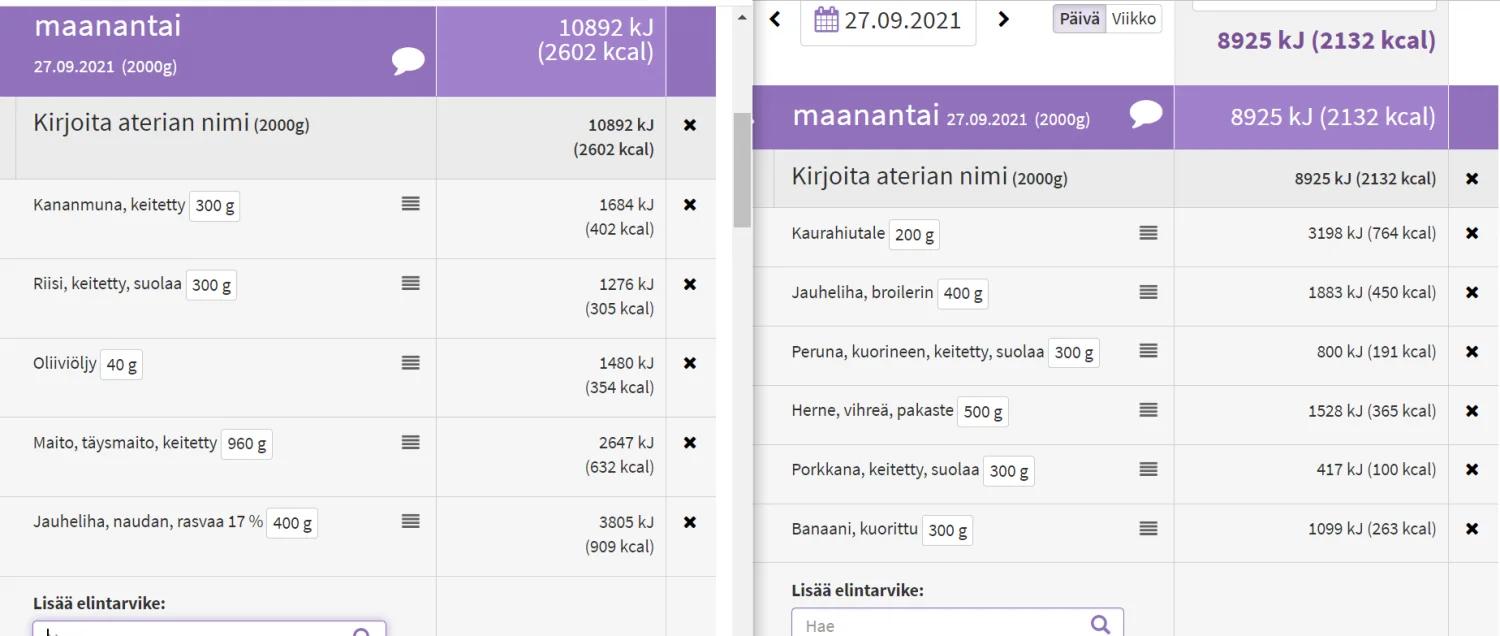
Task: Open the options icon for Kaurahiutale
Action: [1146, 233]
